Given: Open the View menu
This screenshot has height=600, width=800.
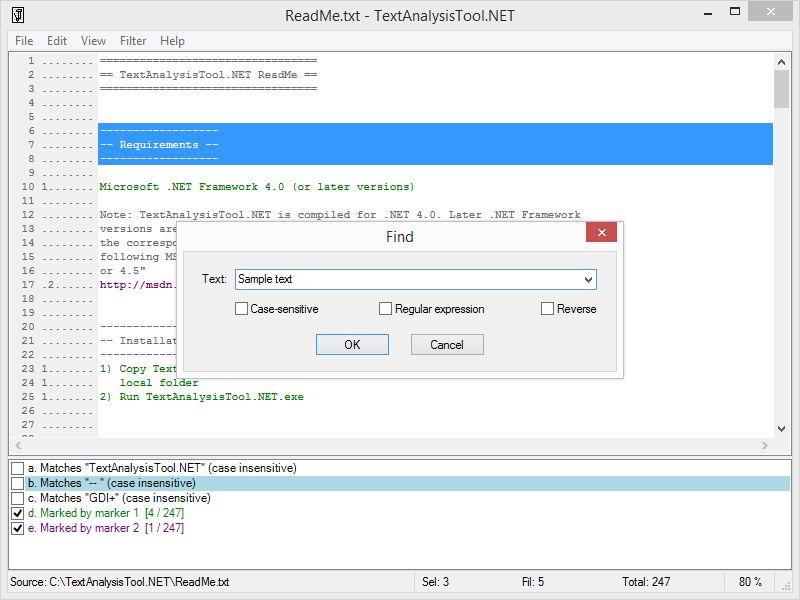Looking at the screenshot, I should click(93, 41).
